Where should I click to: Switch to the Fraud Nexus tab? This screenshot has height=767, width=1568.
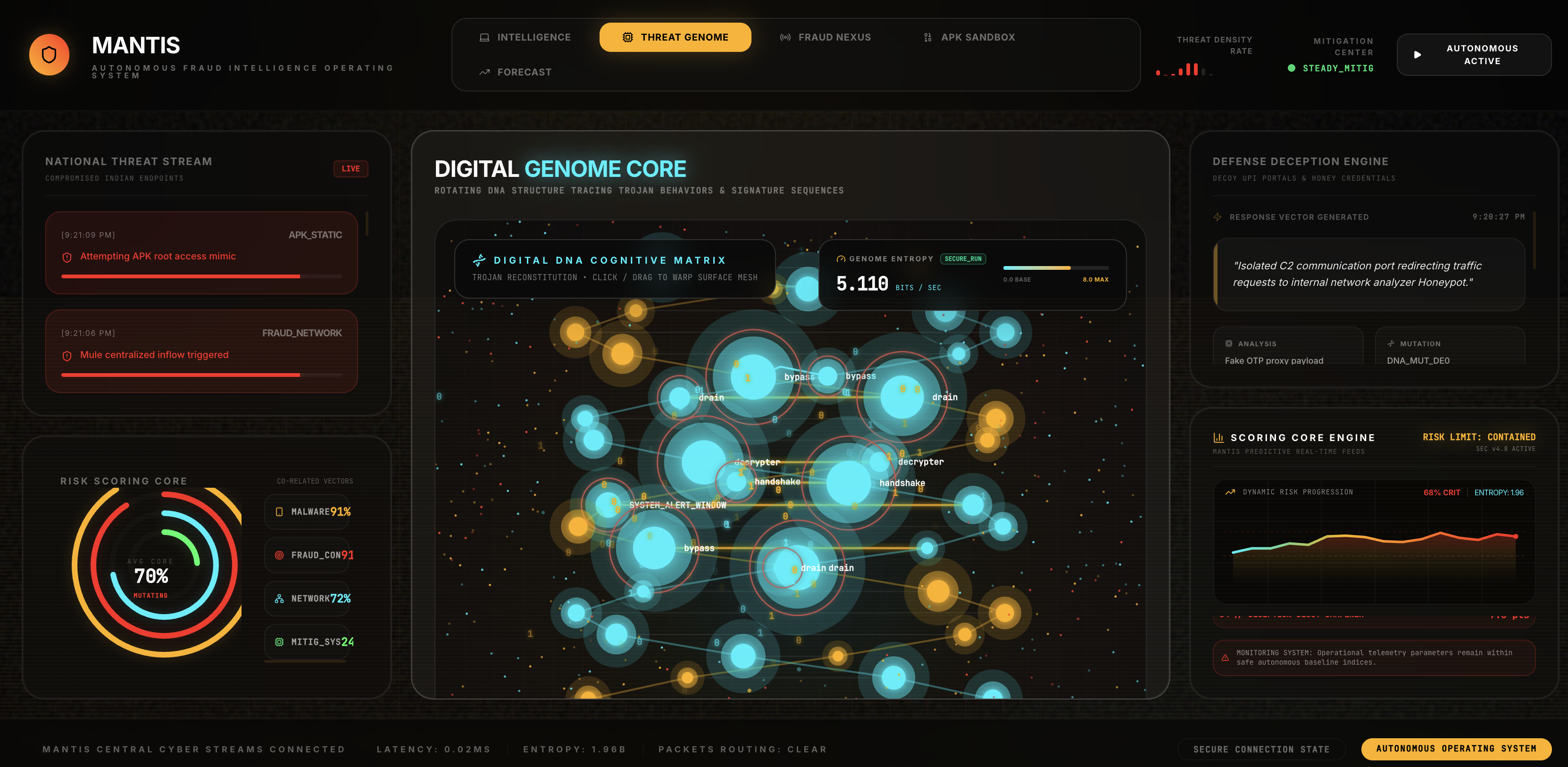[825, 37]
